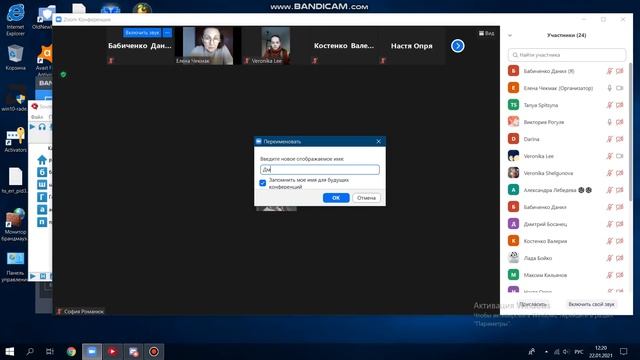Image resolution: width=640 pixels, height=360 pixels.
Task: Show hidden system tray icons
Action: [546, 351]
